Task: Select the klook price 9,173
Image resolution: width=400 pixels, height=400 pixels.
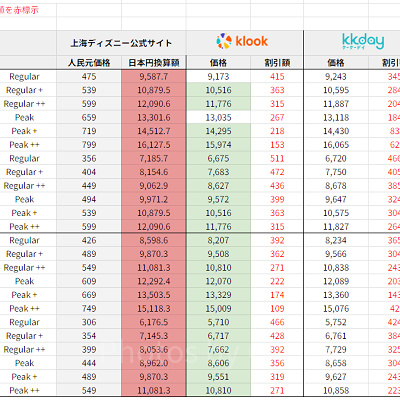Action: click(218, 77)
